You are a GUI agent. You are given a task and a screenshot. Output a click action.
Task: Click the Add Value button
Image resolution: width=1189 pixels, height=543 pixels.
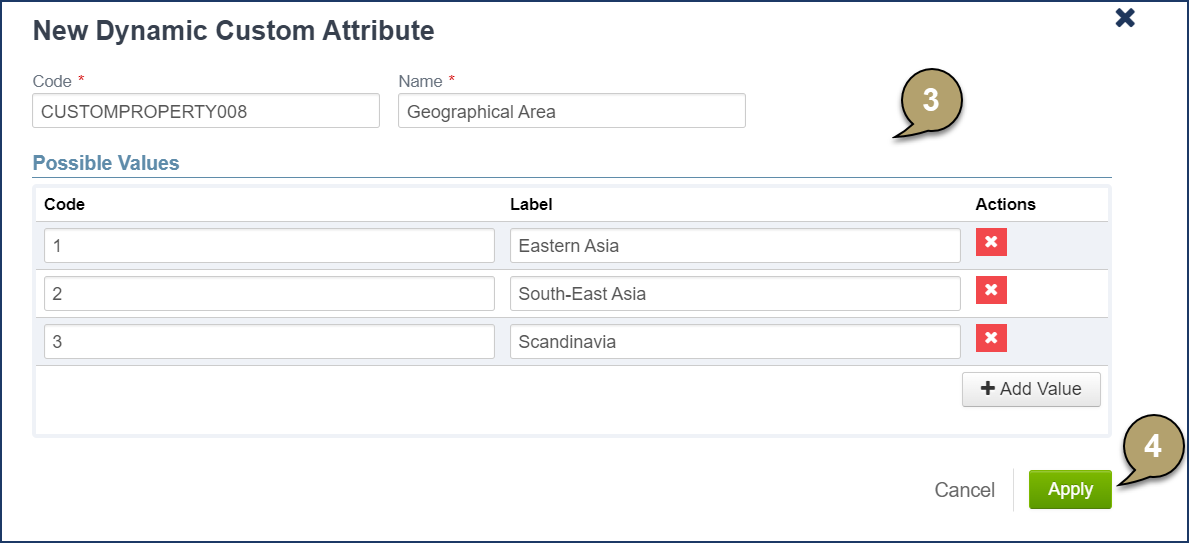point(1031,389)
